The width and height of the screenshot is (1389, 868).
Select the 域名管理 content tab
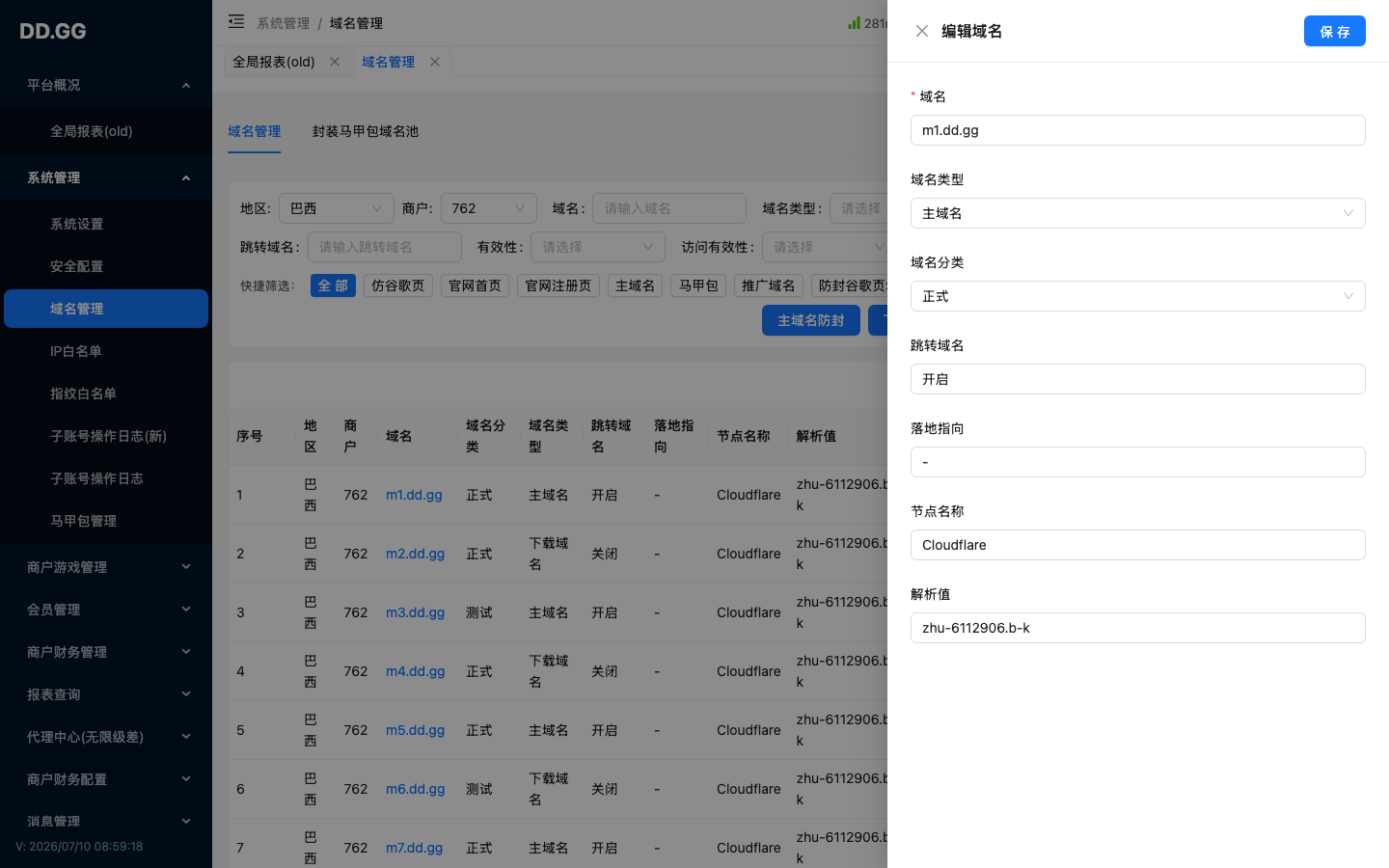pyautogui.click(x=255, y=131)
